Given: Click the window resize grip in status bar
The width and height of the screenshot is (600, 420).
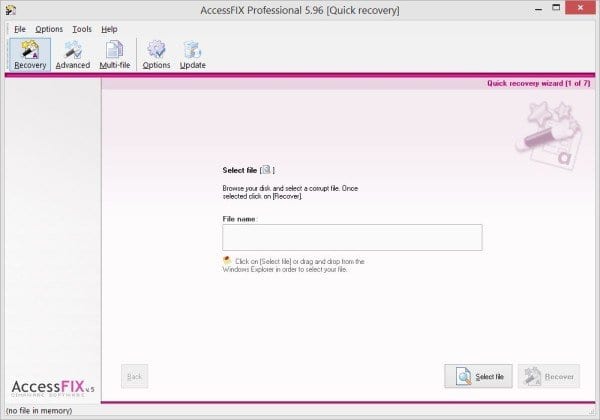Looking at the screenshot, I should pos(592,412).
